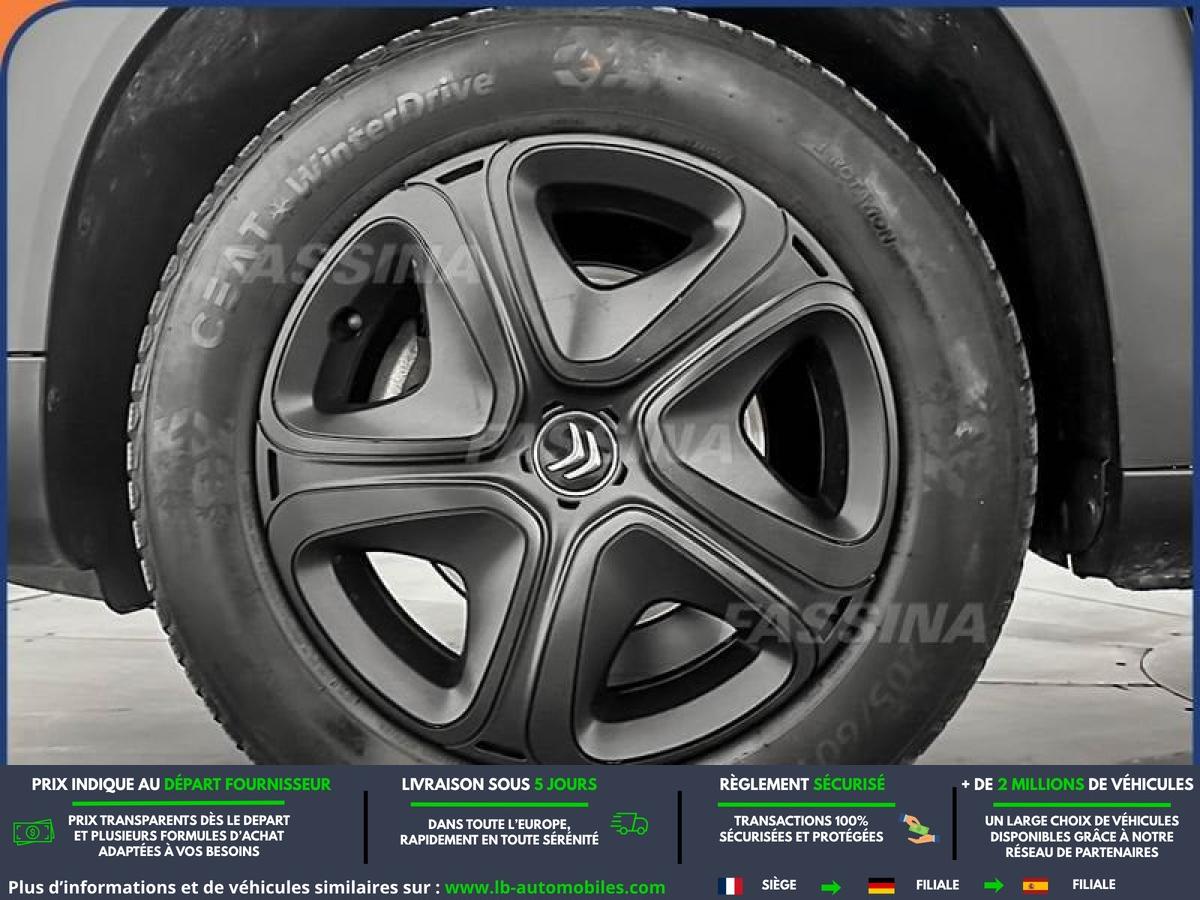
Task: Click the green arrow after Siège
Action: coord(830,886)
